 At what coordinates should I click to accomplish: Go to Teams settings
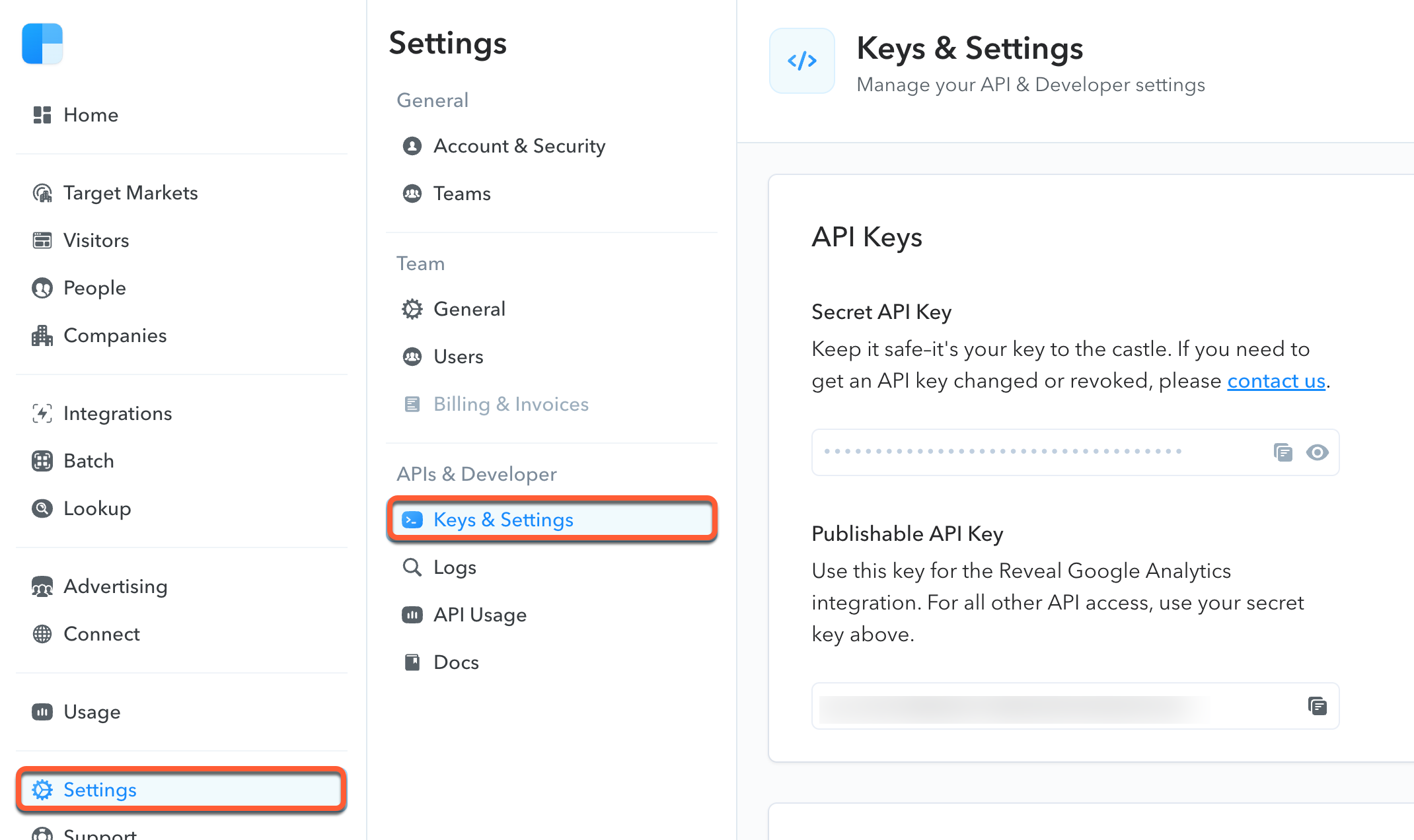pyautogui.click(x=461, y=193)
